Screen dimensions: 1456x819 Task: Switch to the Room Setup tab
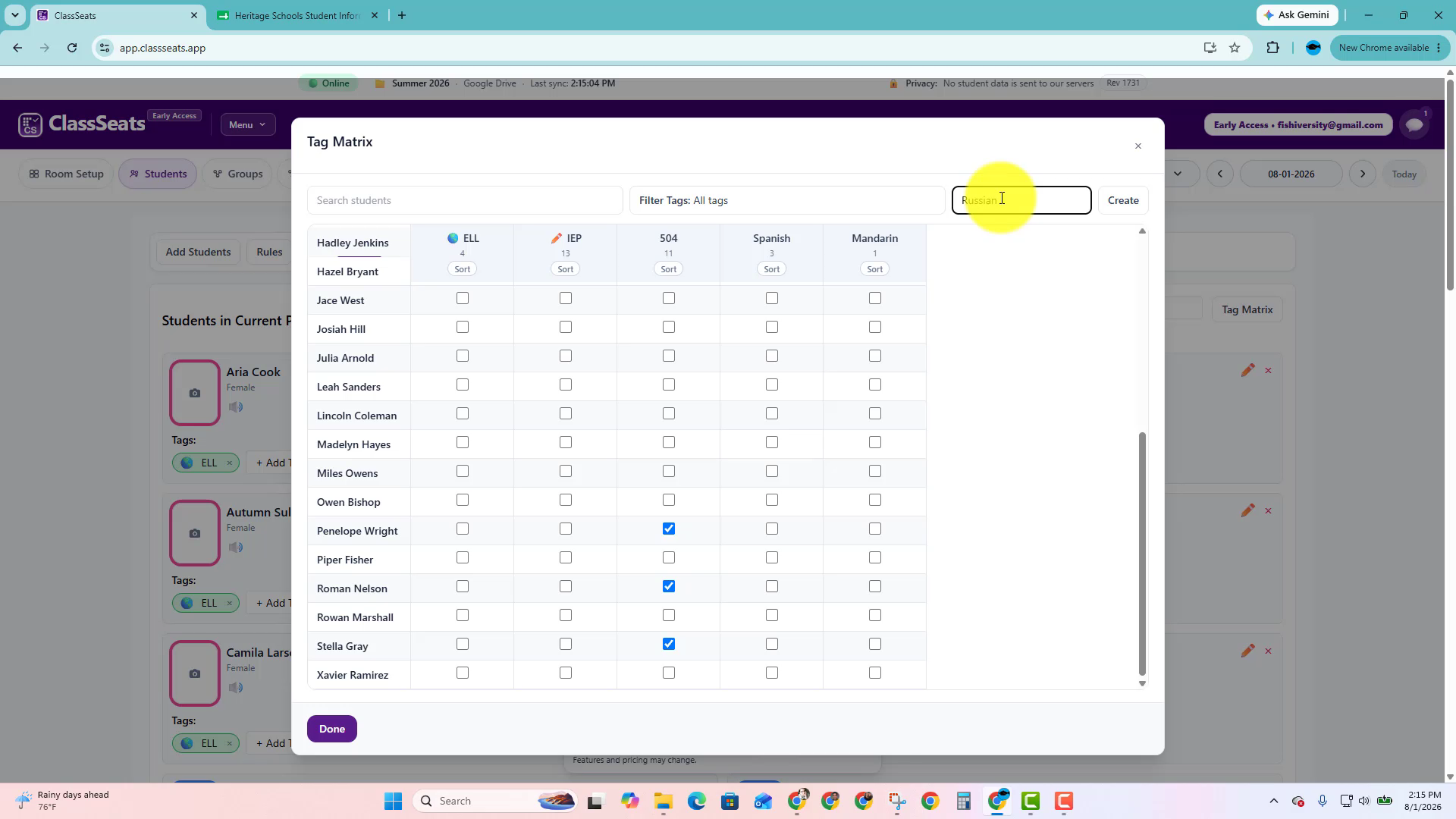tap(66, 174)
